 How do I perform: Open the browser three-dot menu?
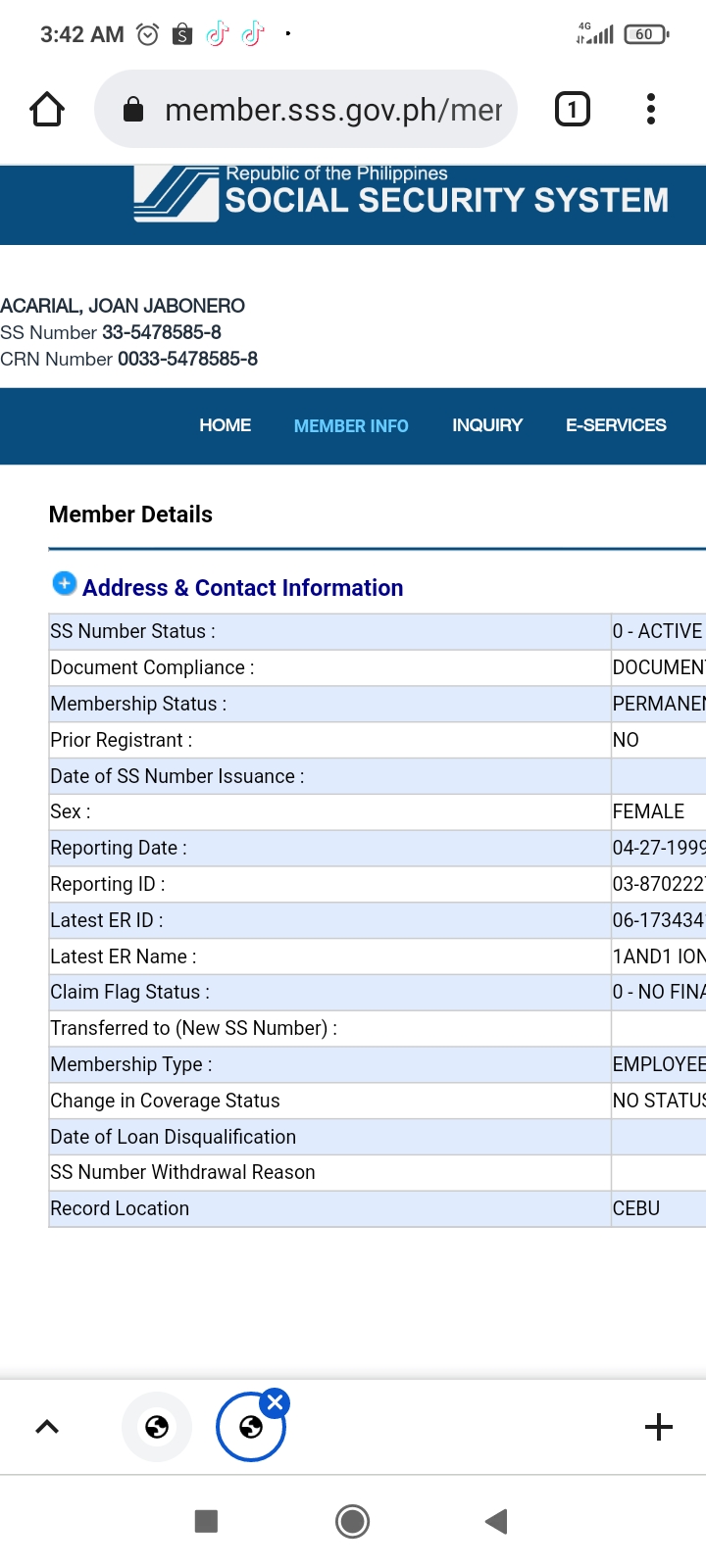[650, 109]
